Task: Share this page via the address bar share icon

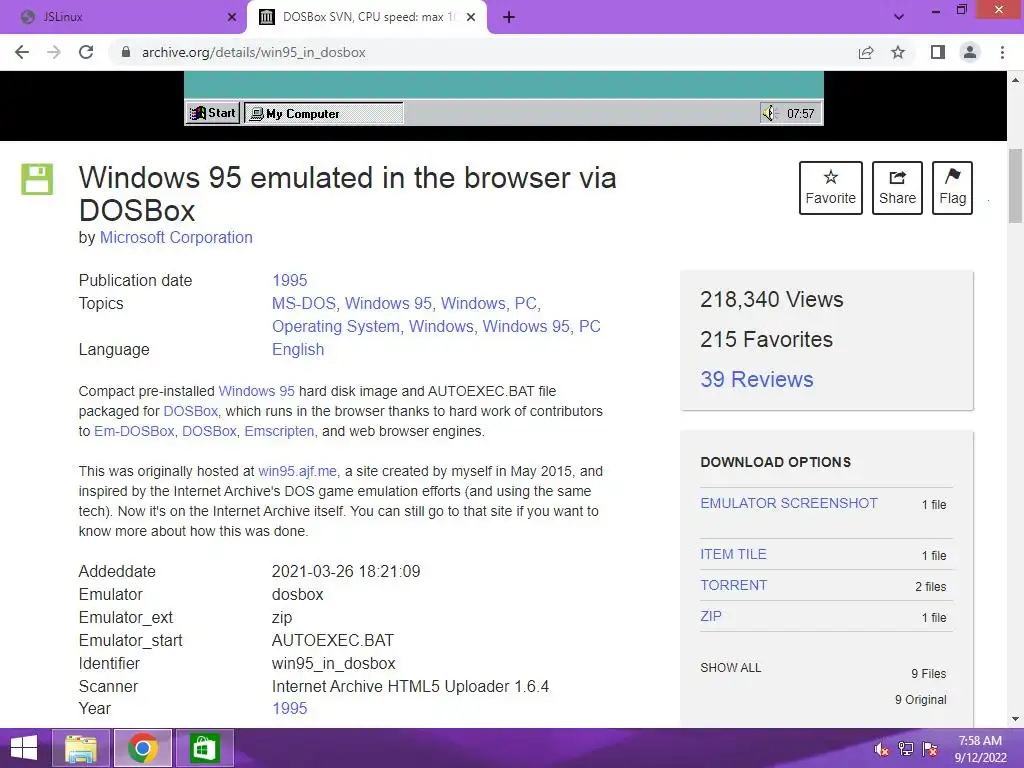Action: pos(866,52)
